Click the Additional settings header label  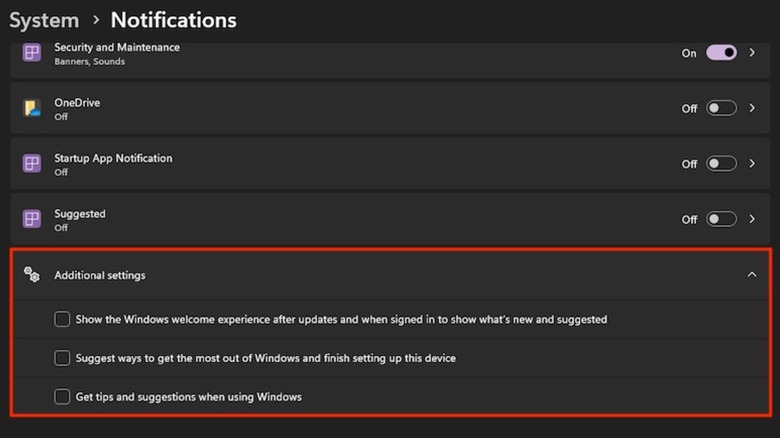pos(100,275)
